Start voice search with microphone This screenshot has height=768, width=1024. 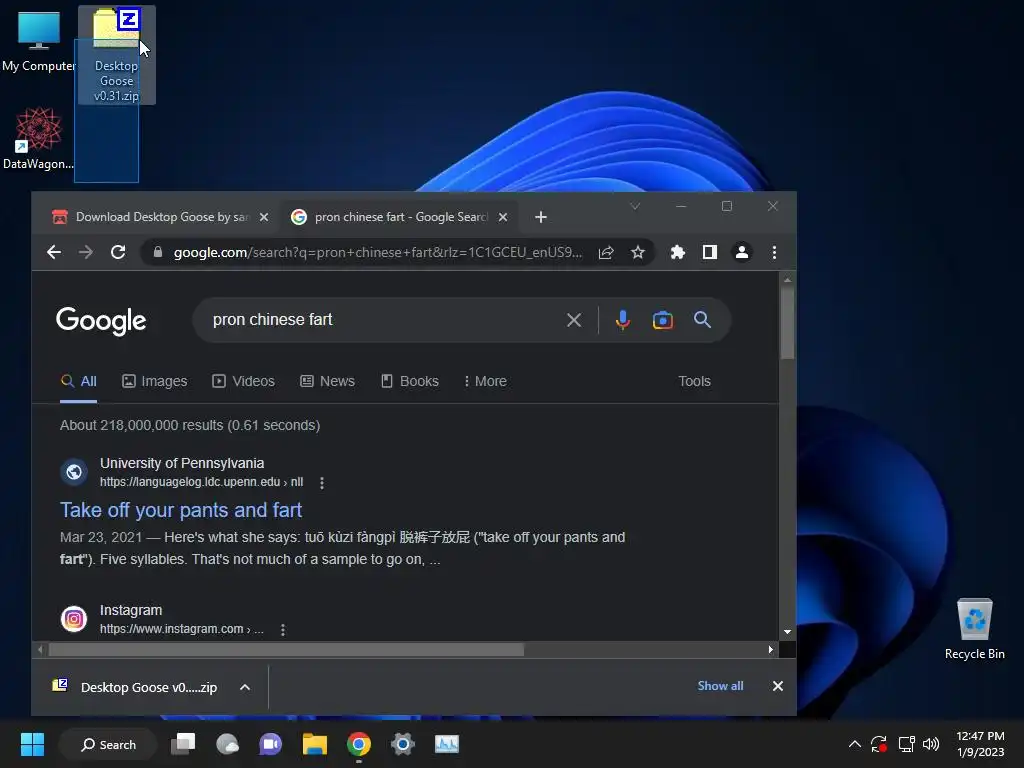click(623, 320)
